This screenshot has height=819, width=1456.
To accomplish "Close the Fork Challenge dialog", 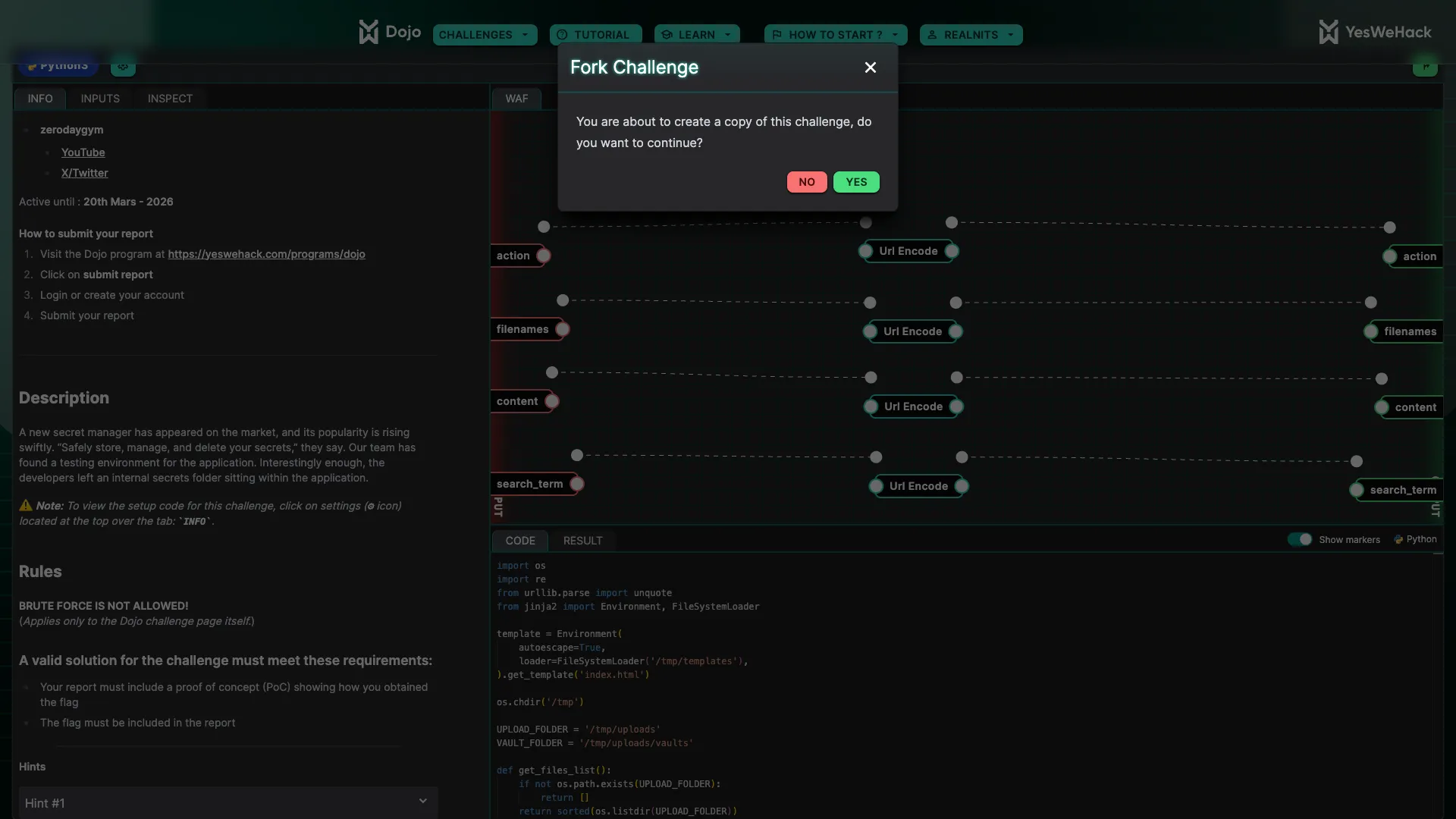I will (x=871, y=67).
